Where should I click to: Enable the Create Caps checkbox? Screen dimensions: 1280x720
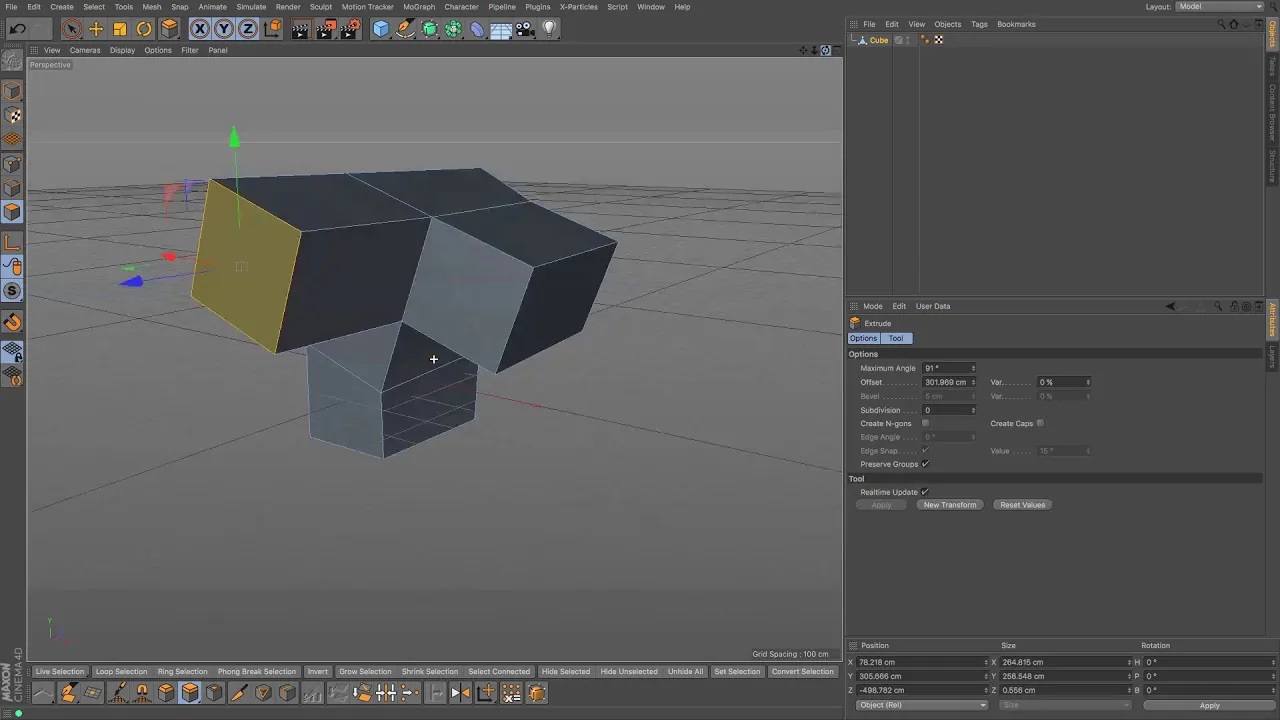(1040, 423)
